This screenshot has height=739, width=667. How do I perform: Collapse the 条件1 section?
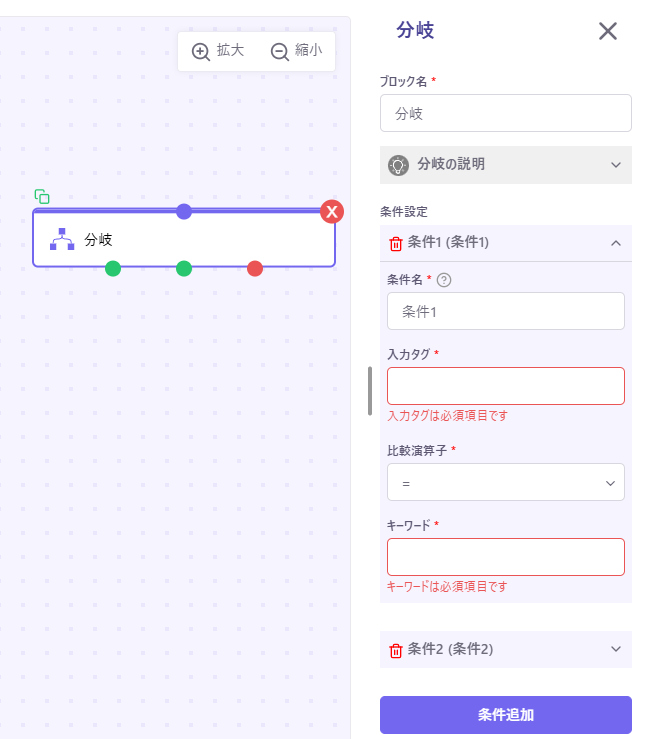[x=616, y=243]
